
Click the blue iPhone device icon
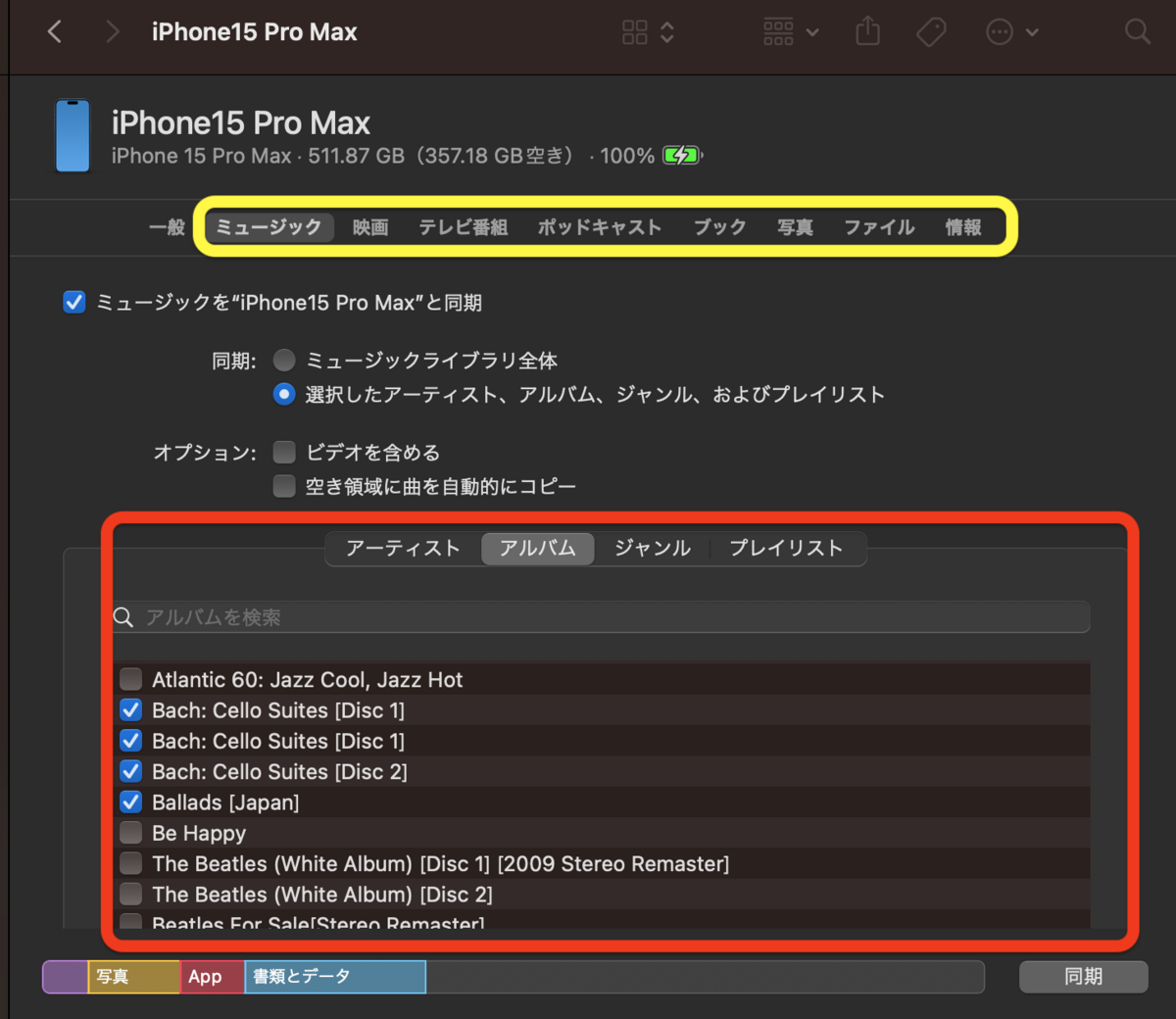[x=73, y=135]
